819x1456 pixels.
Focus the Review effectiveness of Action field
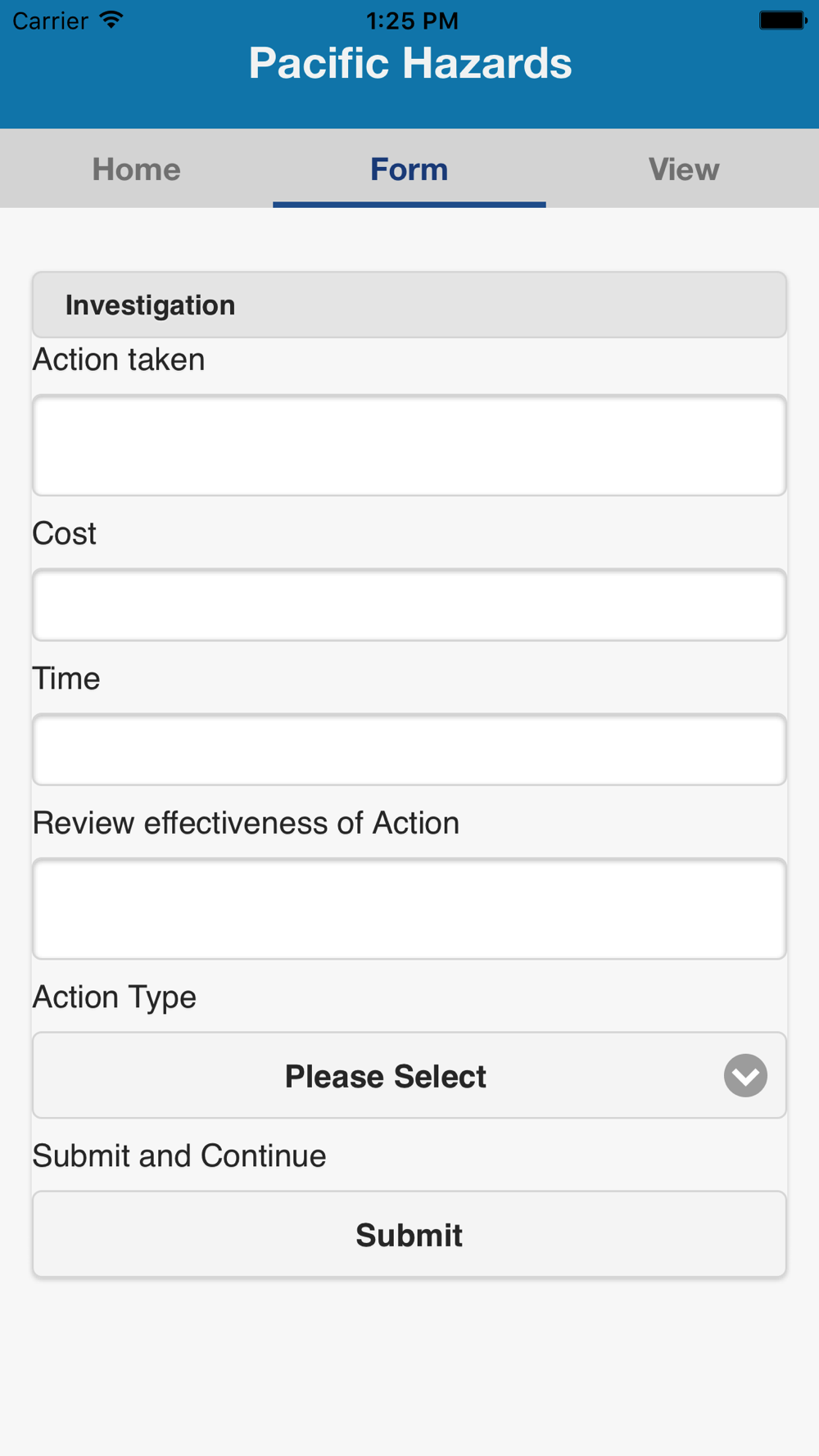click(409, 909)
